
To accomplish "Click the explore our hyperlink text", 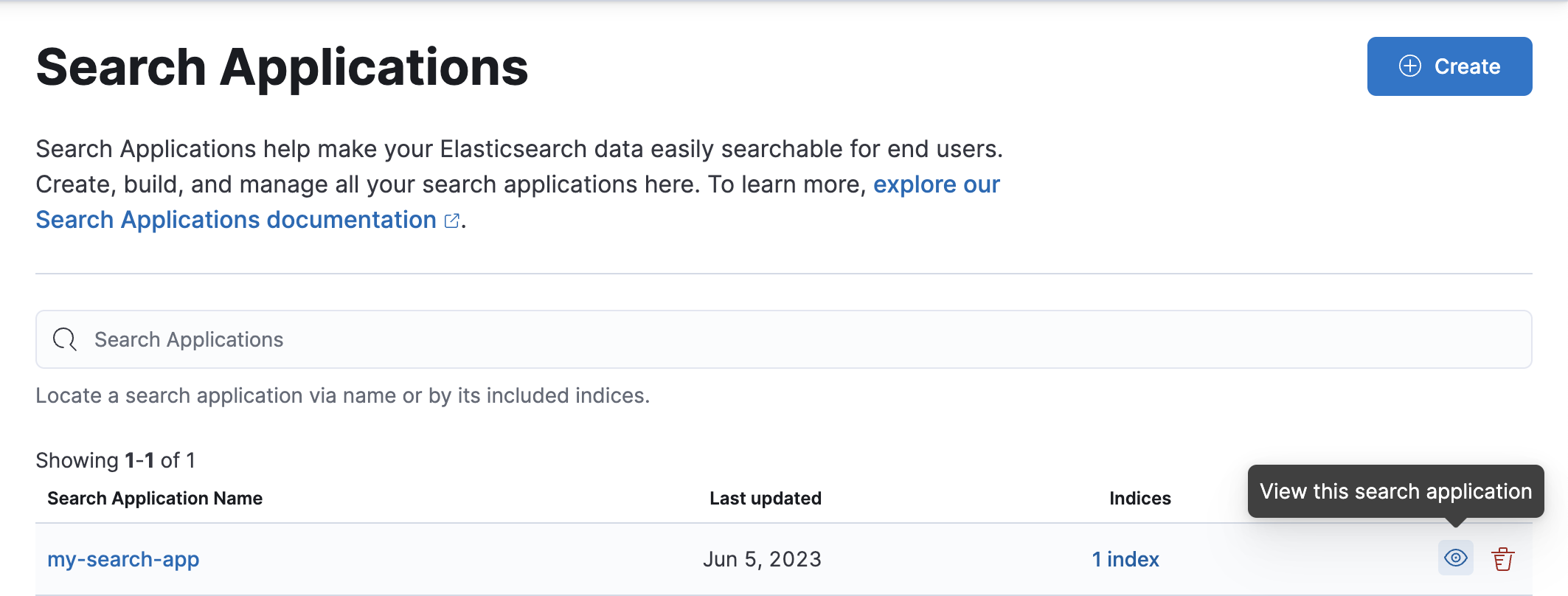I will click(x=936, y=184).
